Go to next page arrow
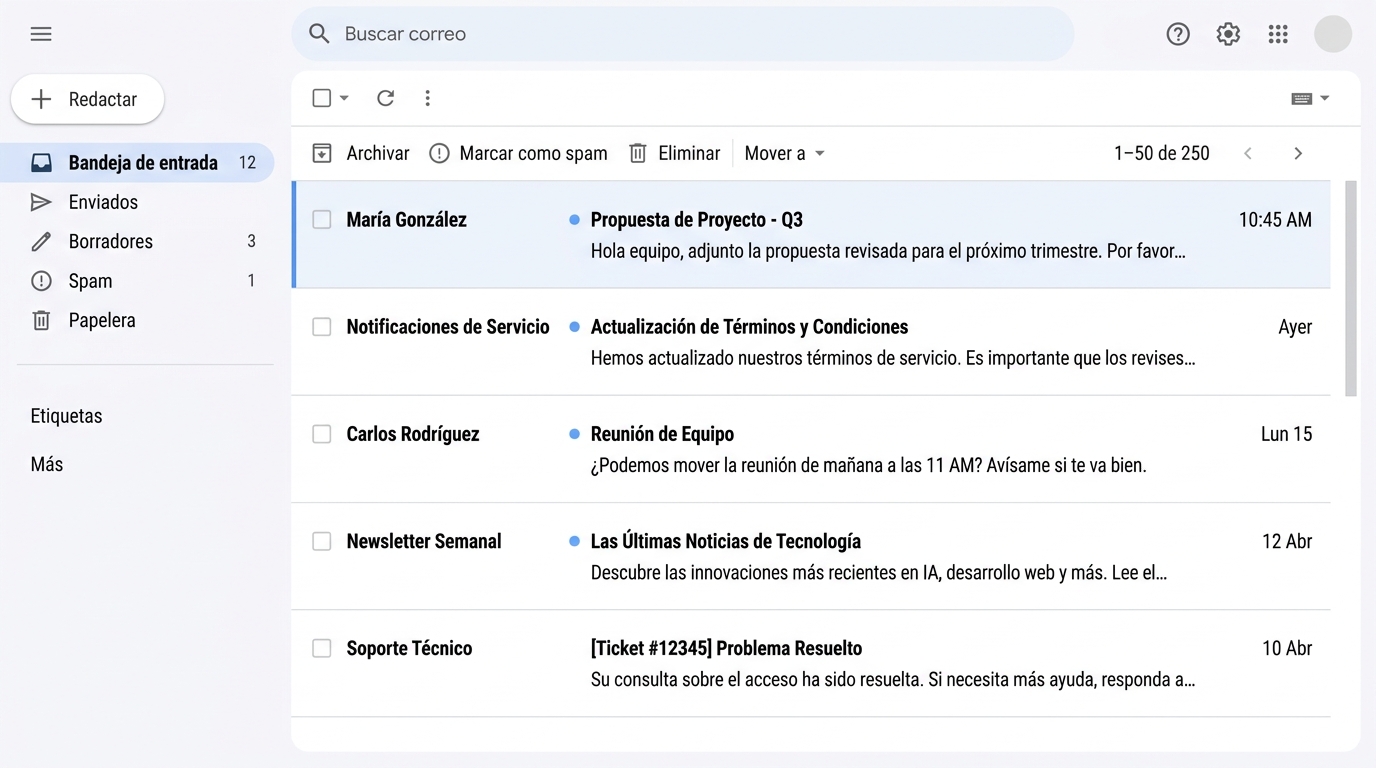 (x=1298, y=153)
